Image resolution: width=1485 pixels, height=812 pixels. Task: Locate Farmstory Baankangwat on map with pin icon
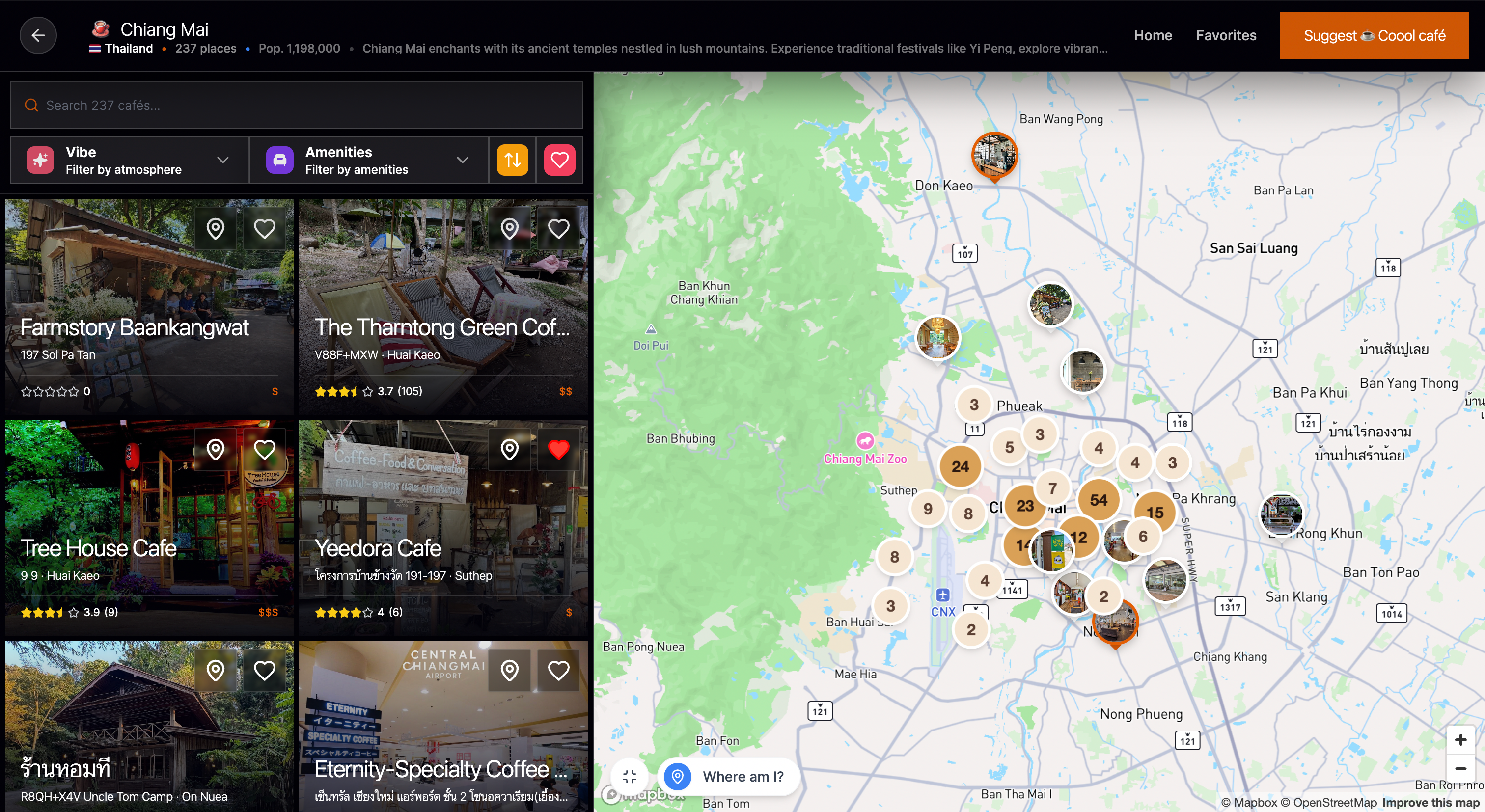pos(216,229)
